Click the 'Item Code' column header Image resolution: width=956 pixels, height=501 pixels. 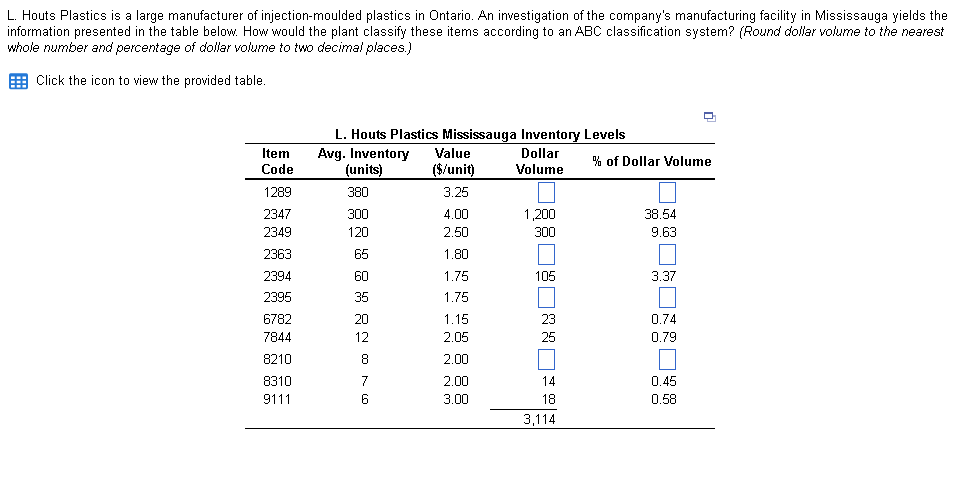pos(276,161)
